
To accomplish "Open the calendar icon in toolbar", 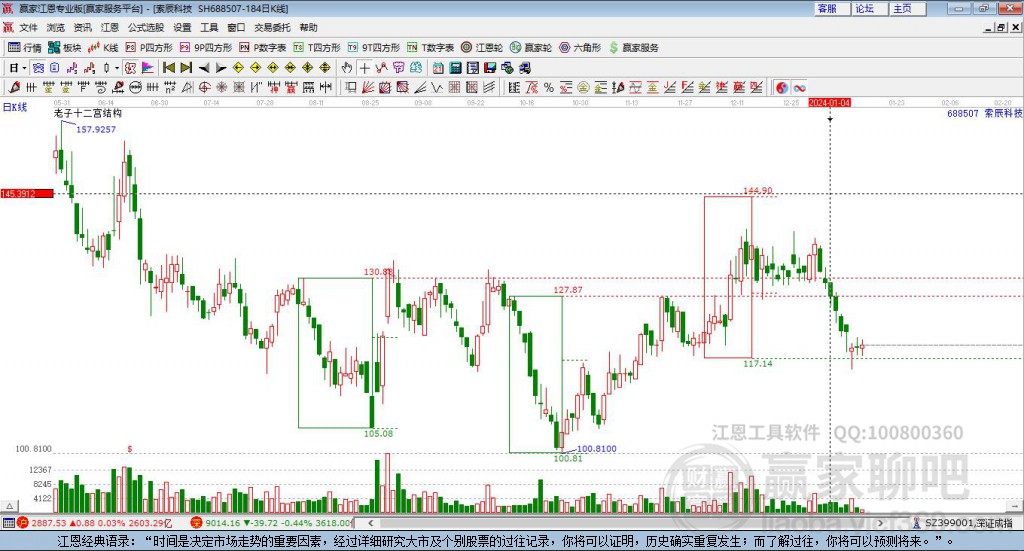I will click(x=438, y=67).
